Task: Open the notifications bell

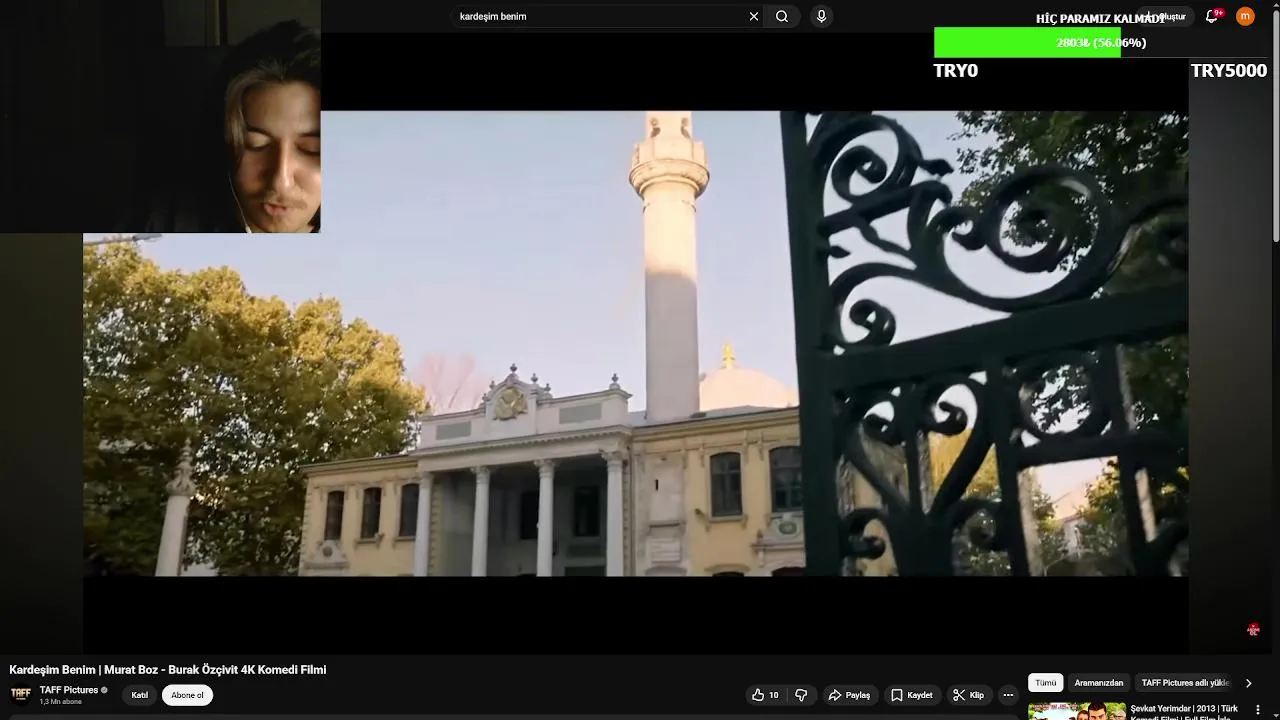Action: pos(1212,16)
